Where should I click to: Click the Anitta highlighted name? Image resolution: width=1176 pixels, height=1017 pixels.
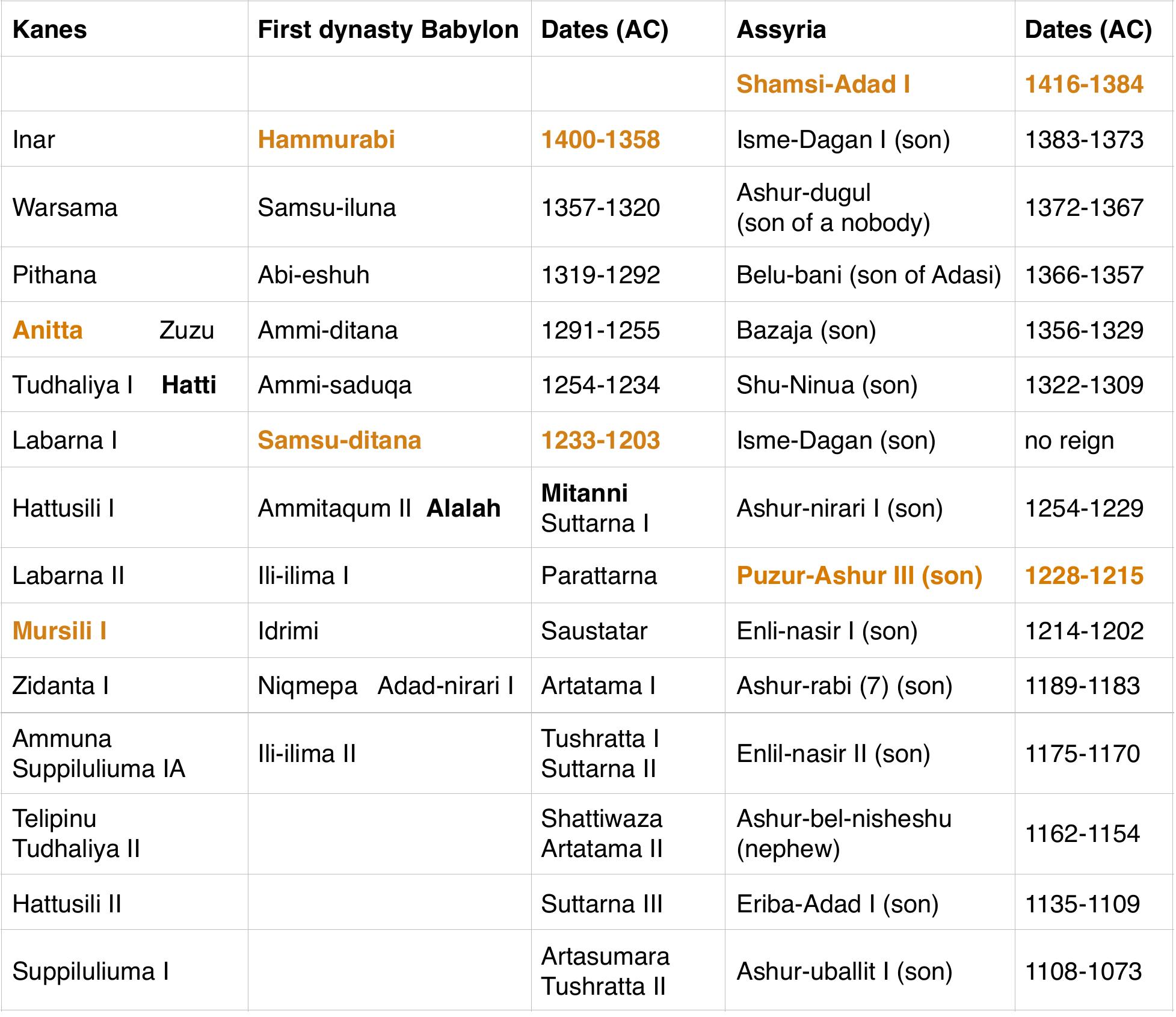pyautogui.click(x=47, y=329)
